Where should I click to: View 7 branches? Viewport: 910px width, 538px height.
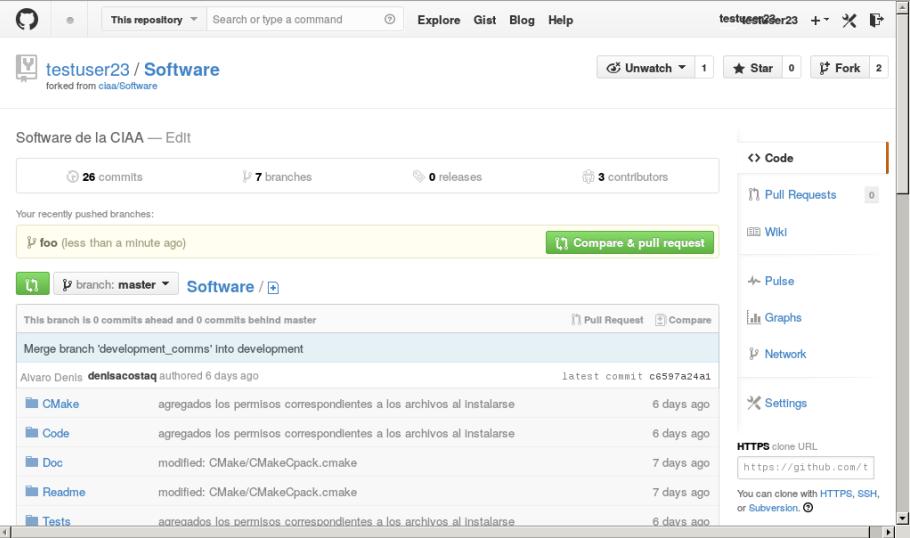pyautogui.click(x=277, y=176)
